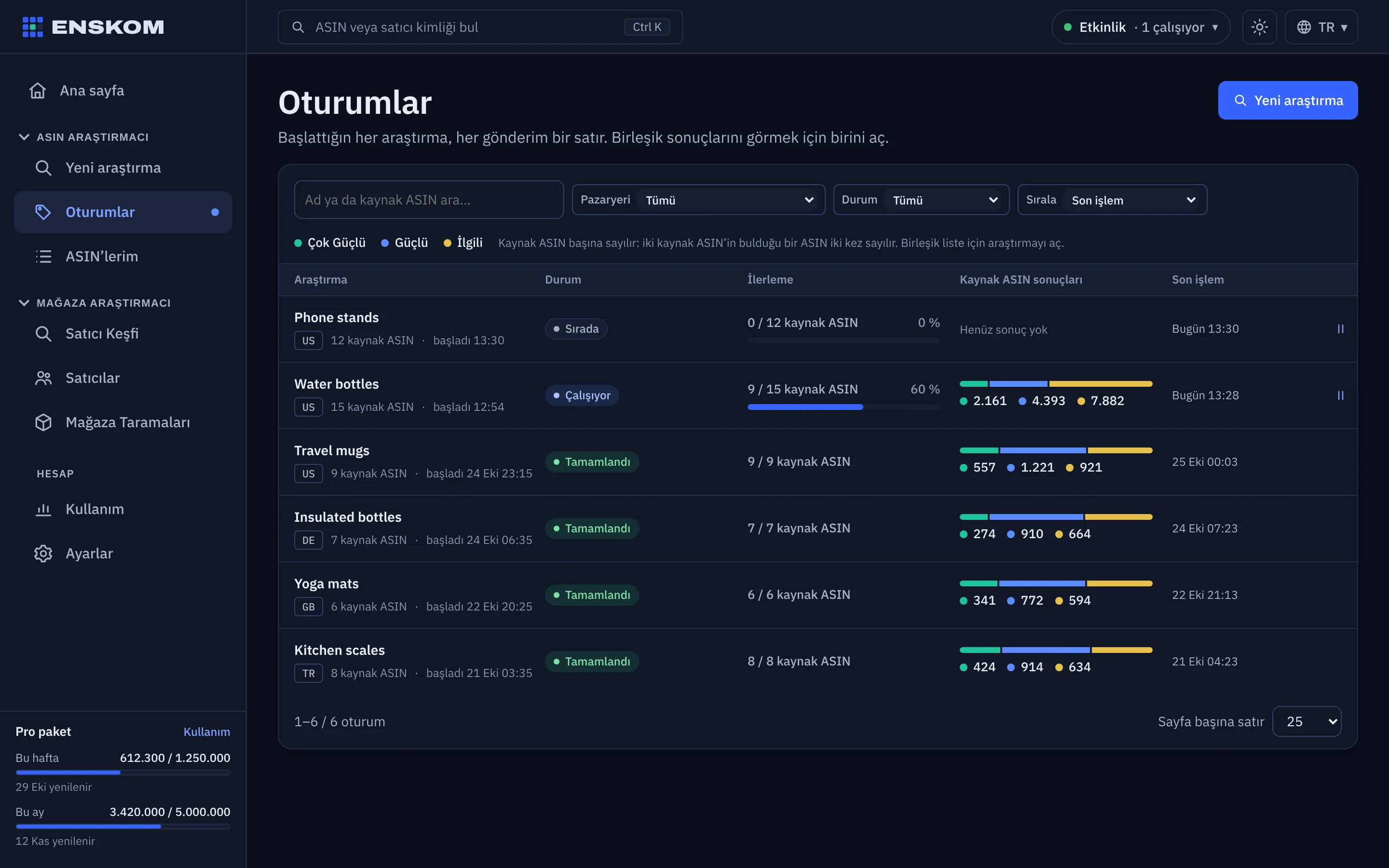This screenshot has width=1389, height=868.
Task: Open ASIN'lerim page
Action: 123,256
